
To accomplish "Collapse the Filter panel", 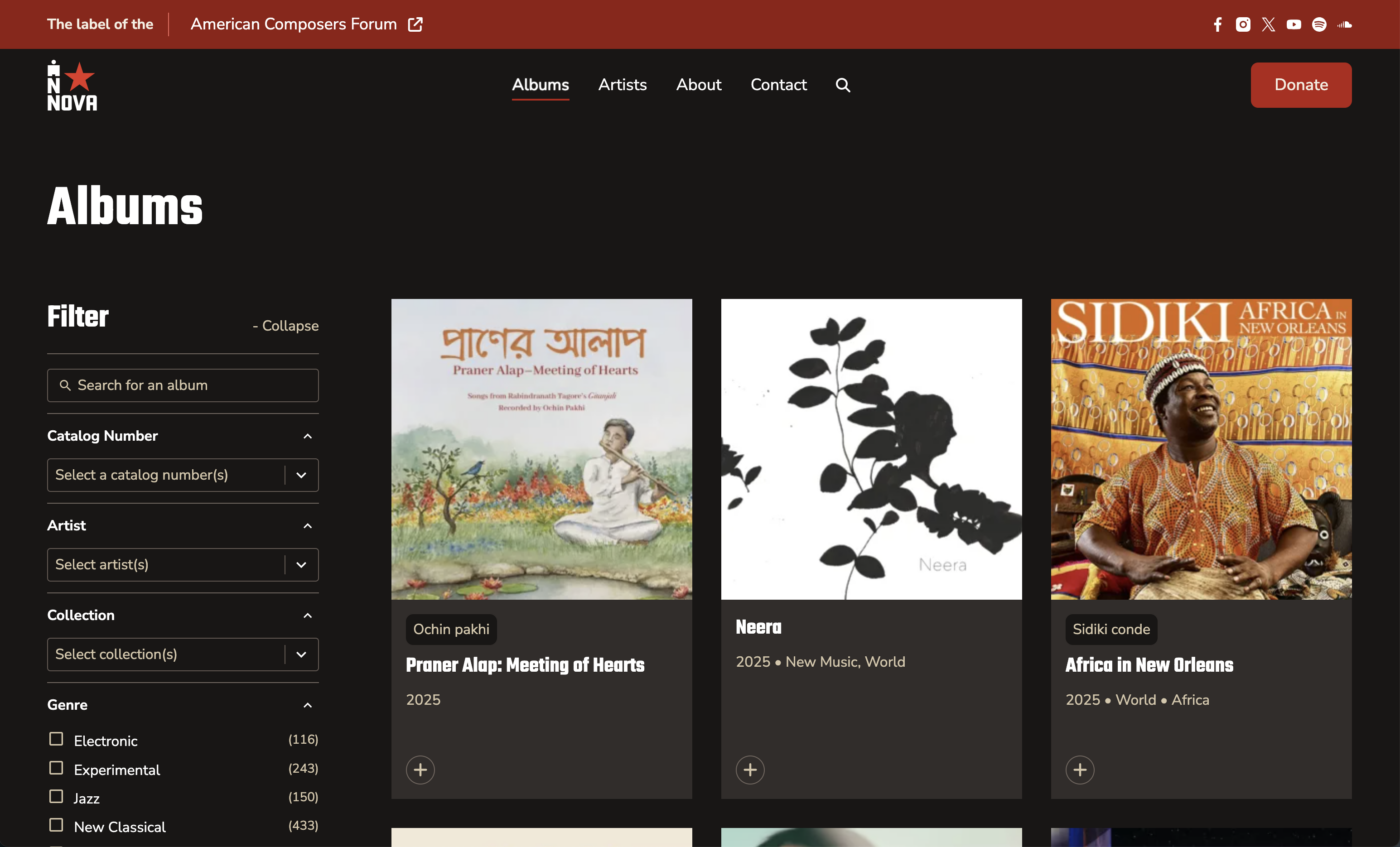I will click(x=286, y=326).
